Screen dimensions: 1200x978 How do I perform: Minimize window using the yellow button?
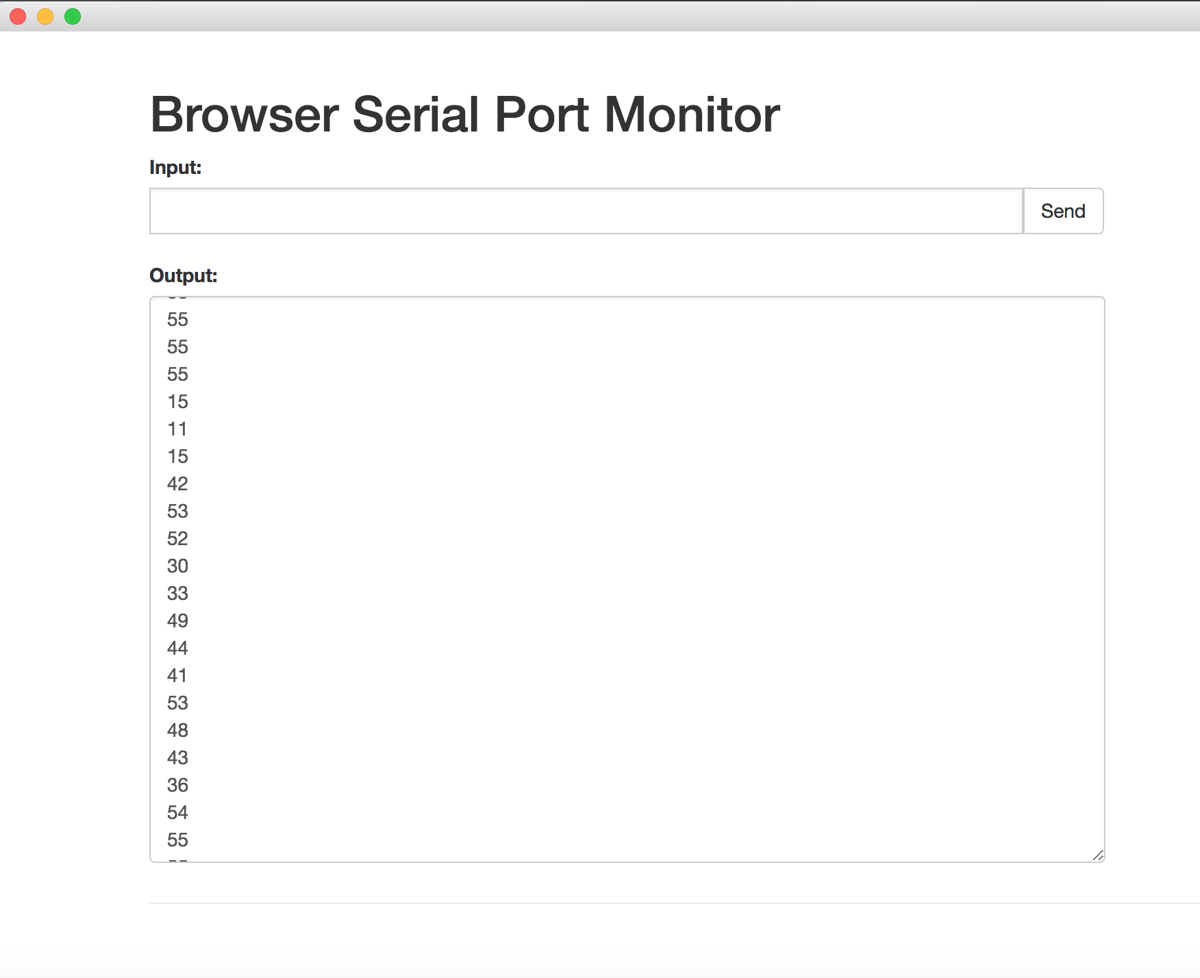(45, 17)
